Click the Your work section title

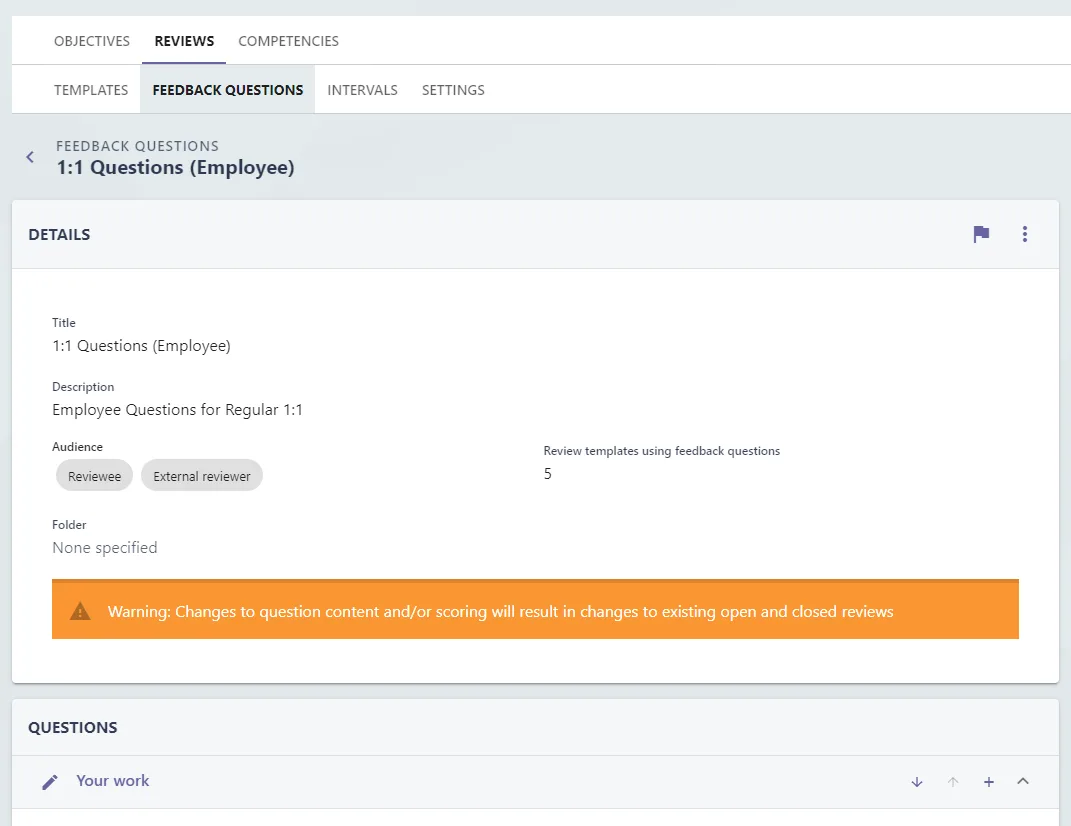113,781
